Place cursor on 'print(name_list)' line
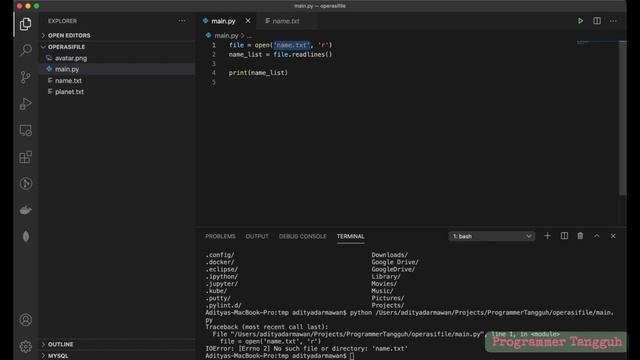 (x=258, y=73)
